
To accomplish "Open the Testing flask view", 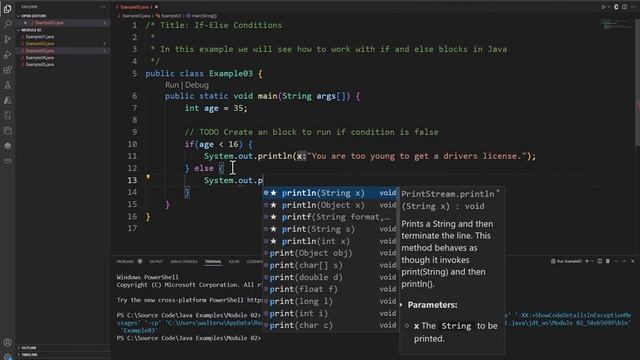I will 7,85.
